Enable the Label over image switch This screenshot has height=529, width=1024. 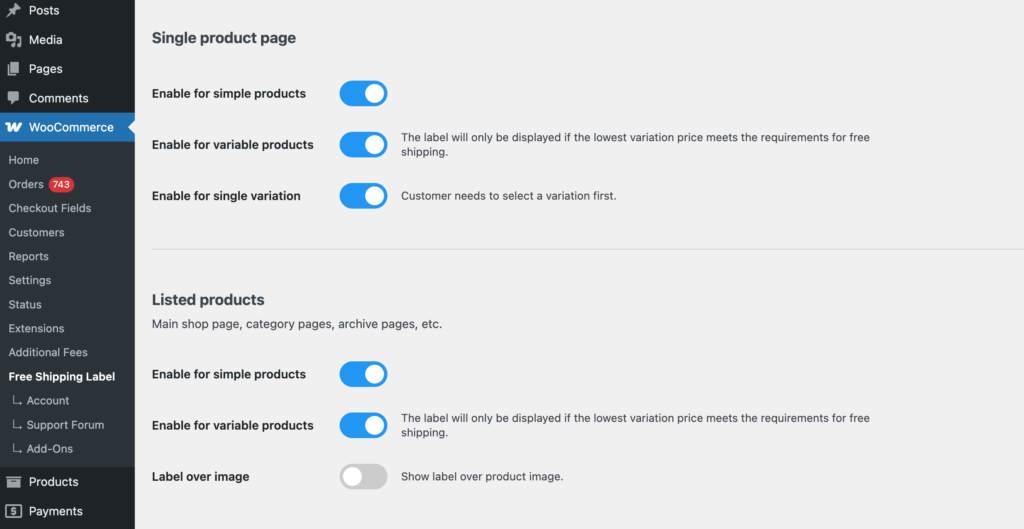pos(363,477)
